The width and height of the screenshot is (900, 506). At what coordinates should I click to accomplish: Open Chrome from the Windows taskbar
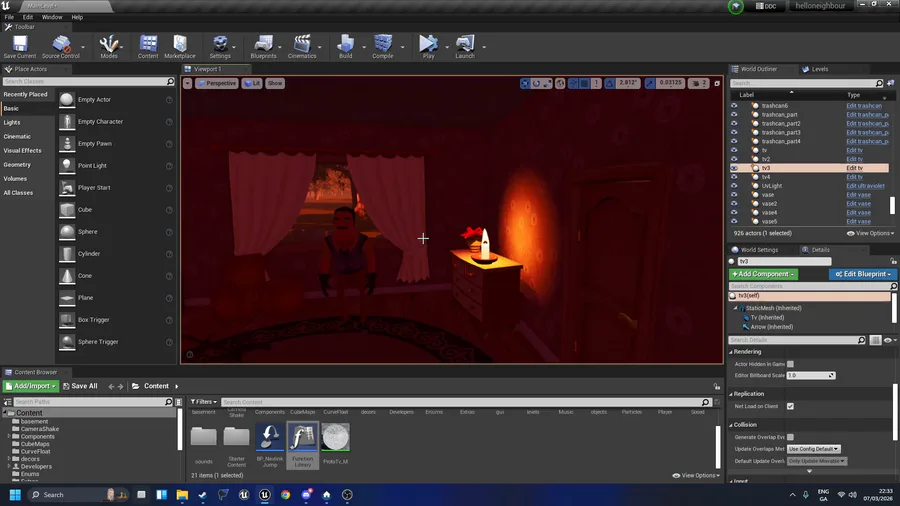[x=285, y=495]
